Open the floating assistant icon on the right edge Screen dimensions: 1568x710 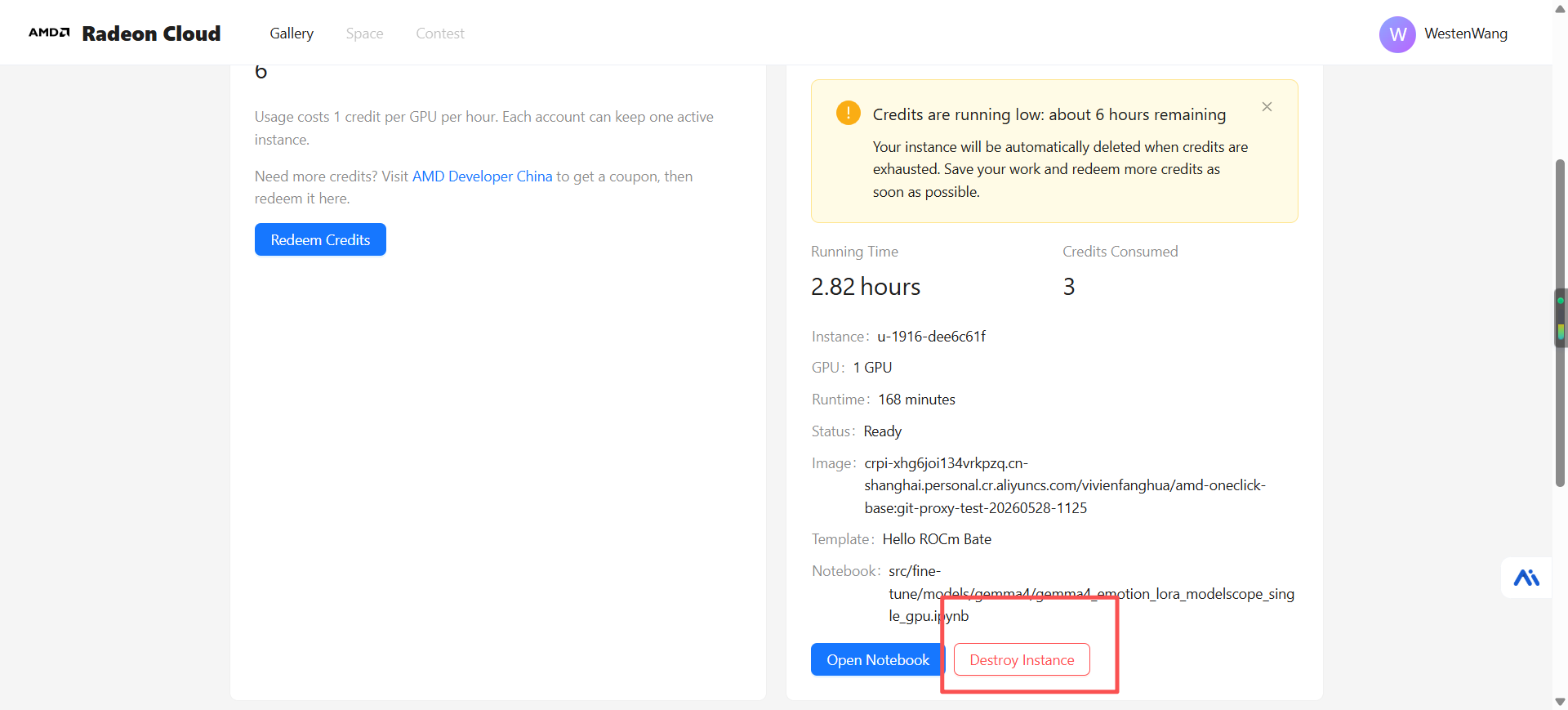click(x=1526, y=578)
